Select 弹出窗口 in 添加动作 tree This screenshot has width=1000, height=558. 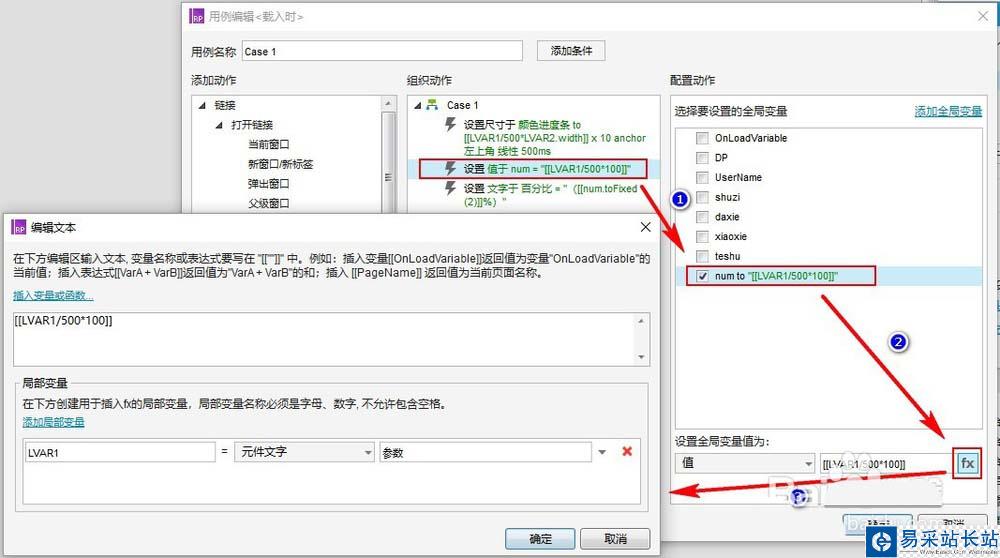point(268,184)
